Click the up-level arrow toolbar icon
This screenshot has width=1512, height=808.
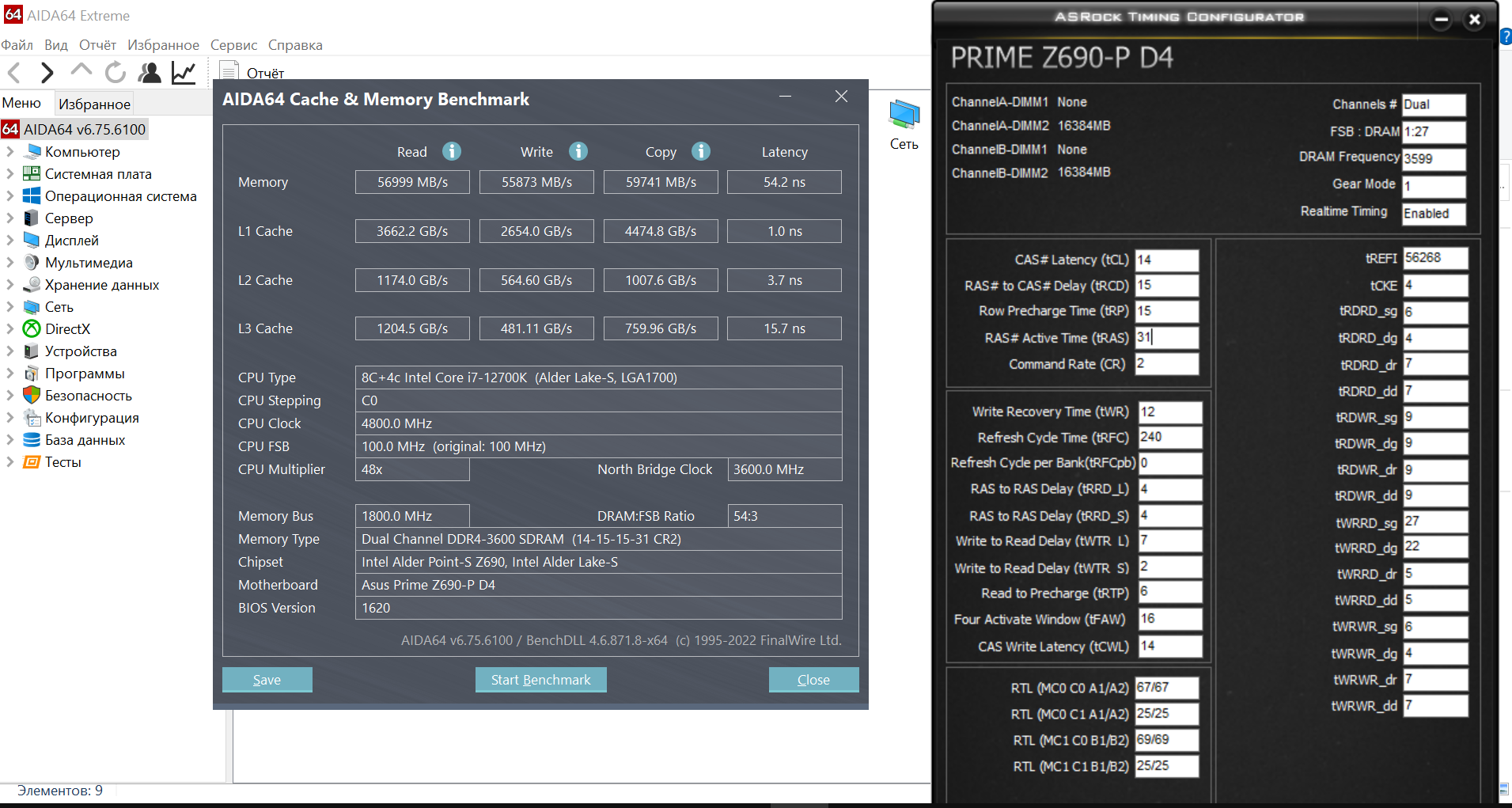(81, 70)
